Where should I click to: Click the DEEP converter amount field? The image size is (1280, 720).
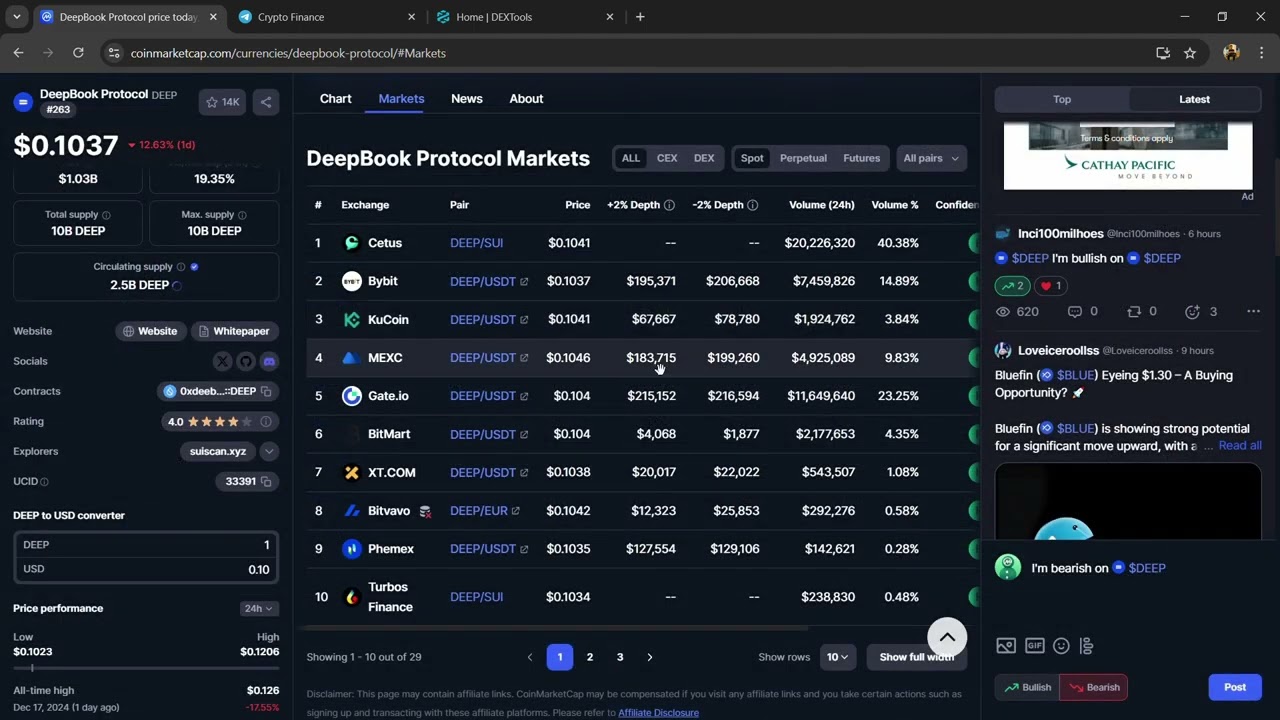(x=146, y=545)
